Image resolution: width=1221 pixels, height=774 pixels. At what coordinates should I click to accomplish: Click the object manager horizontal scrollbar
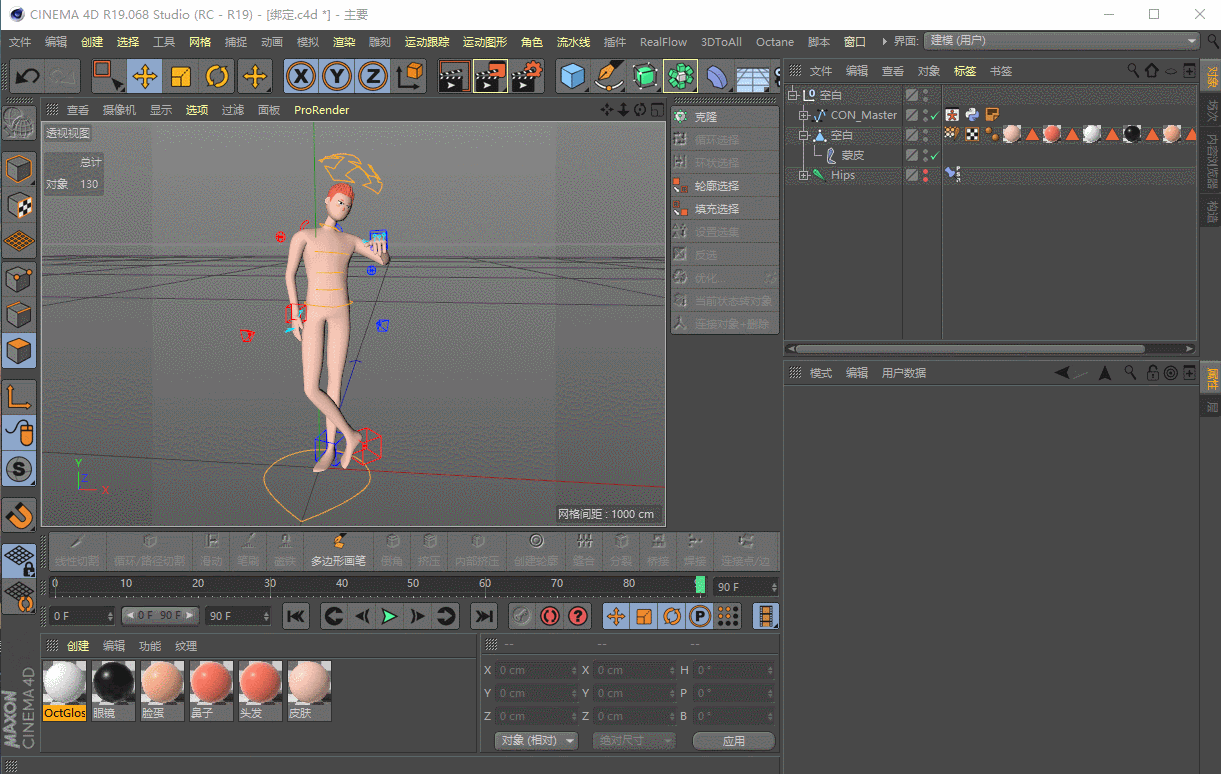969,349
